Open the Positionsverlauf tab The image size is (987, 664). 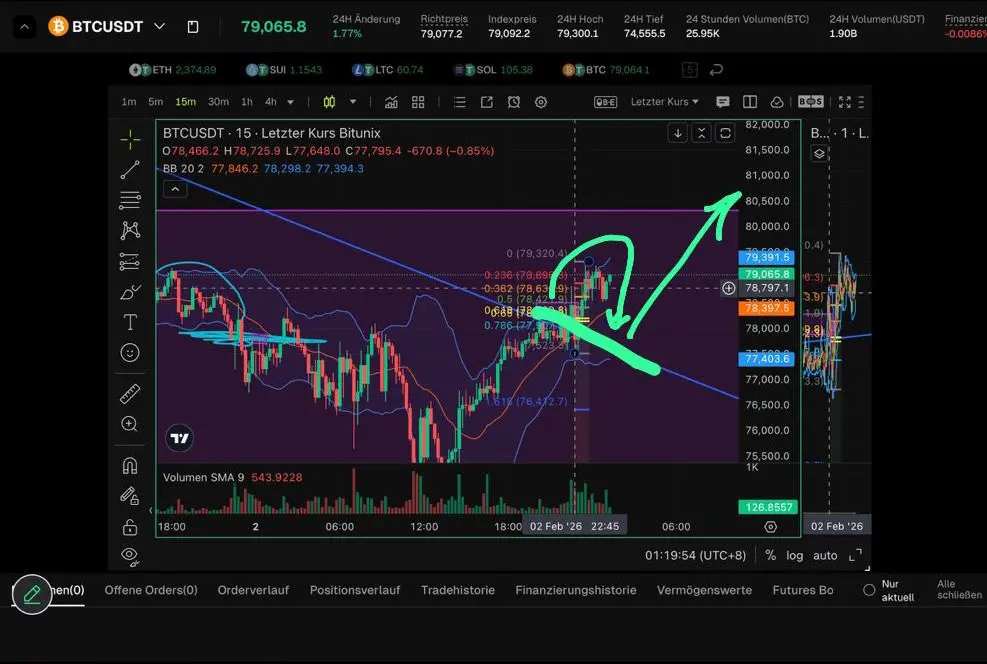point(355,590)
